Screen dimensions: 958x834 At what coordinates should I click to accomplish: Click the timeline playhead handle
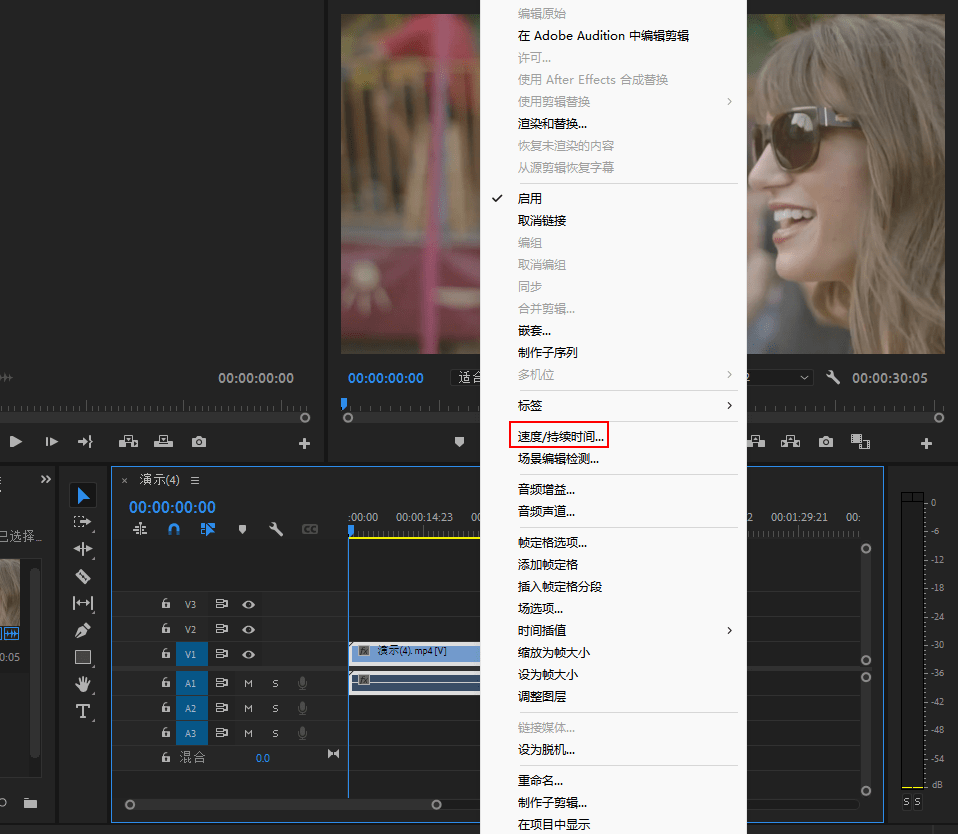pyautogui.click(x=351, y=530)
